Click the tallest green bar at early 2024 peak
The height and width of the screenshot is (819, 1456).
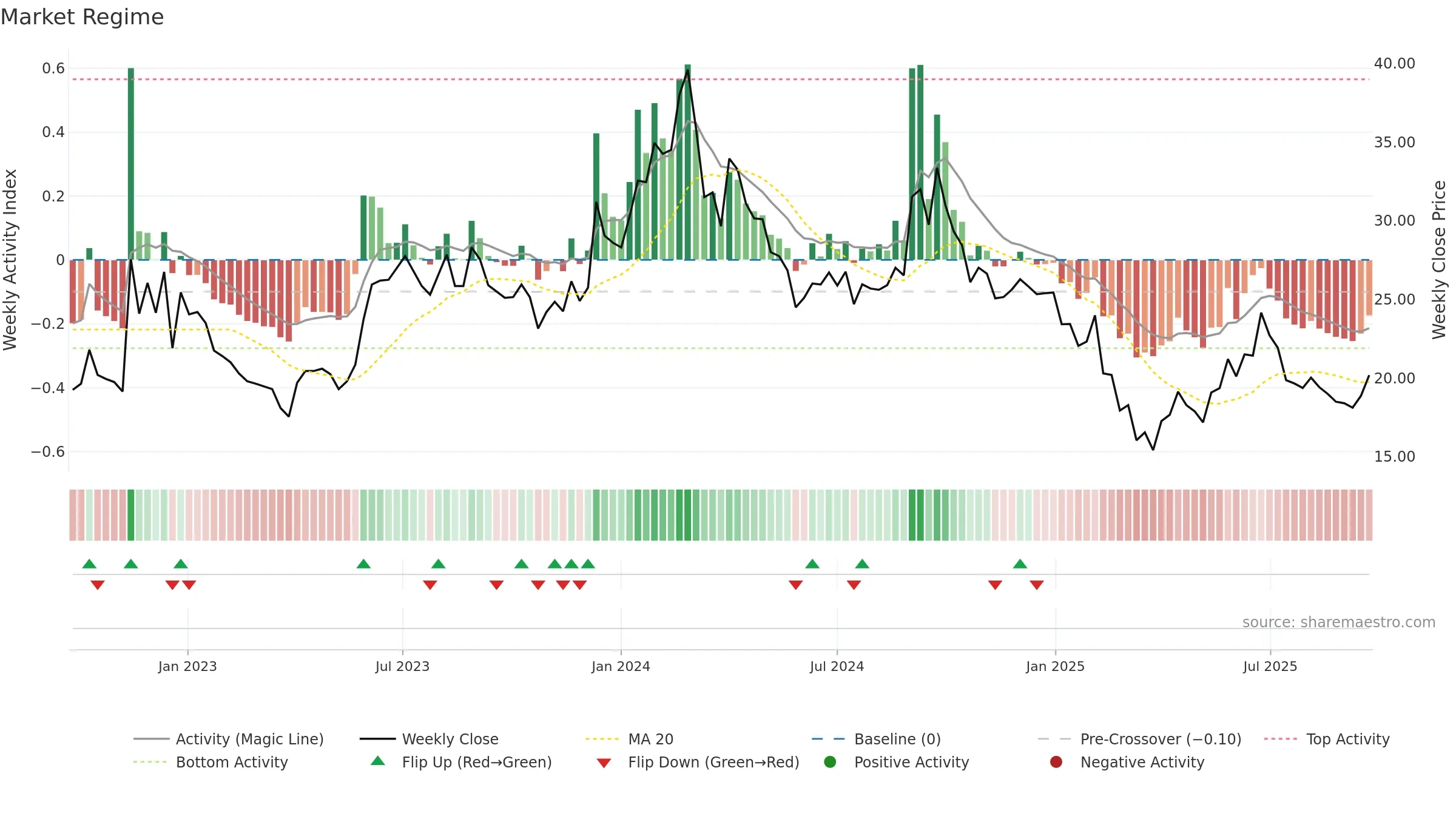[687, 162]
